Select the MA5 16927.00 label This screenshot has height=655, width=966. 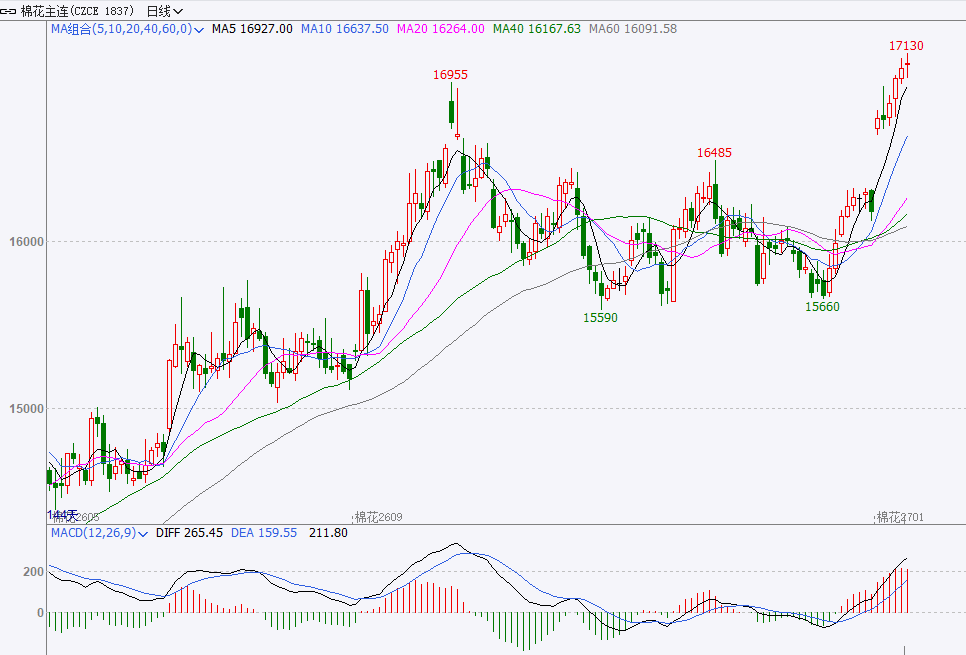click(x=252, y=29)
